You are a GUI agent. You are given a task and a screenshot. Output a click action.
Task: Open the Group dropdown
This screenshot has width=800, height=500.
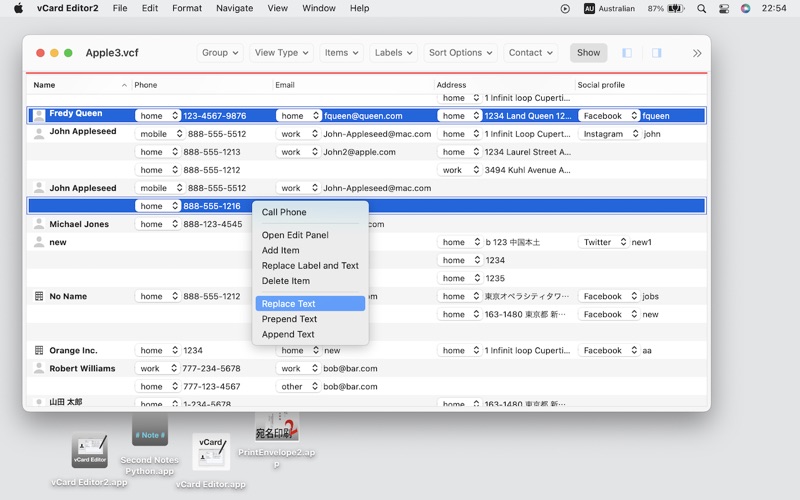(x=220, y=53)
